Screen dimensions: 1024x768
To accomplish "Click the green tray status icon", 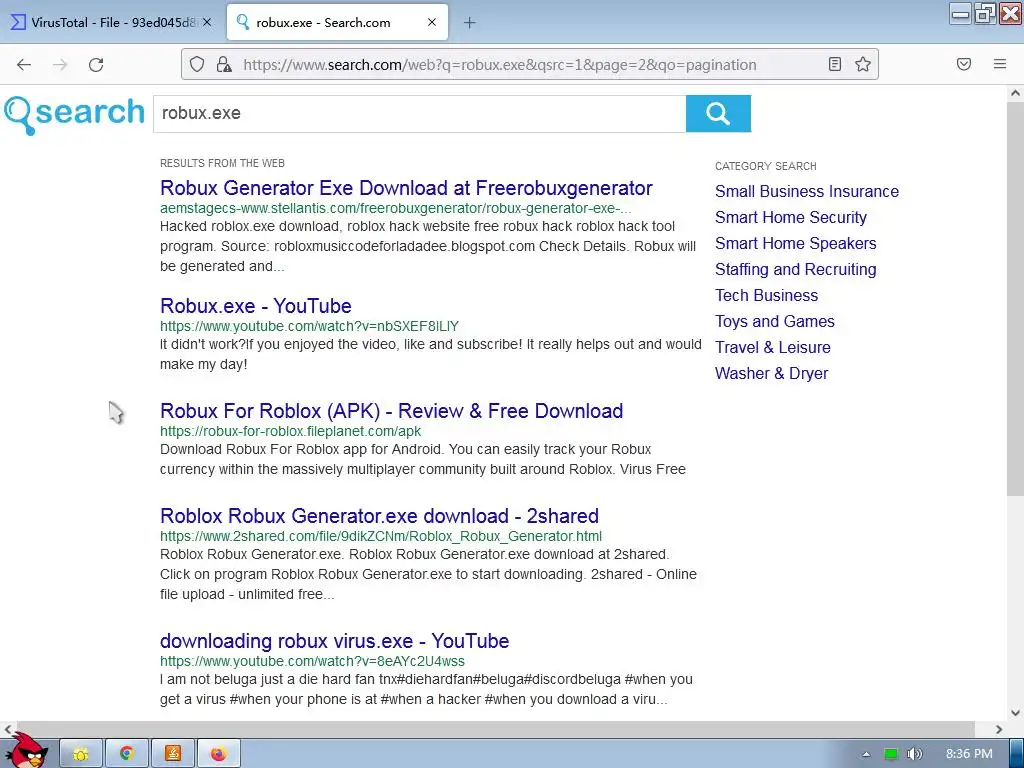I will coord(890,754).
